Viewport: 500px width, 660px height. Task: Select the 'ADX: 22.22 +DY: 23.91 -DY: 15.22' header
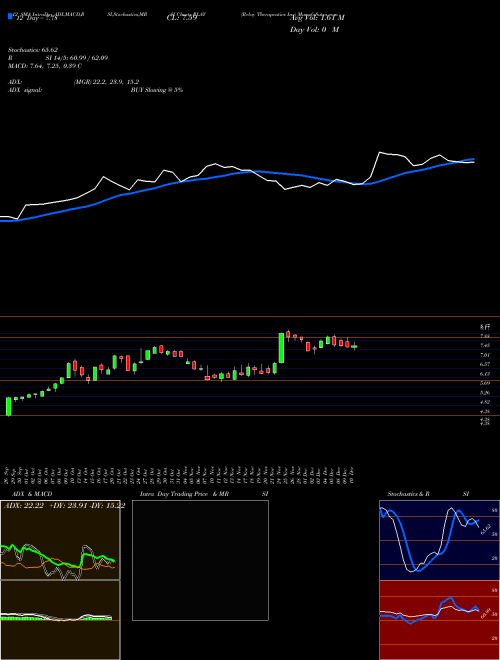point(64,506)
